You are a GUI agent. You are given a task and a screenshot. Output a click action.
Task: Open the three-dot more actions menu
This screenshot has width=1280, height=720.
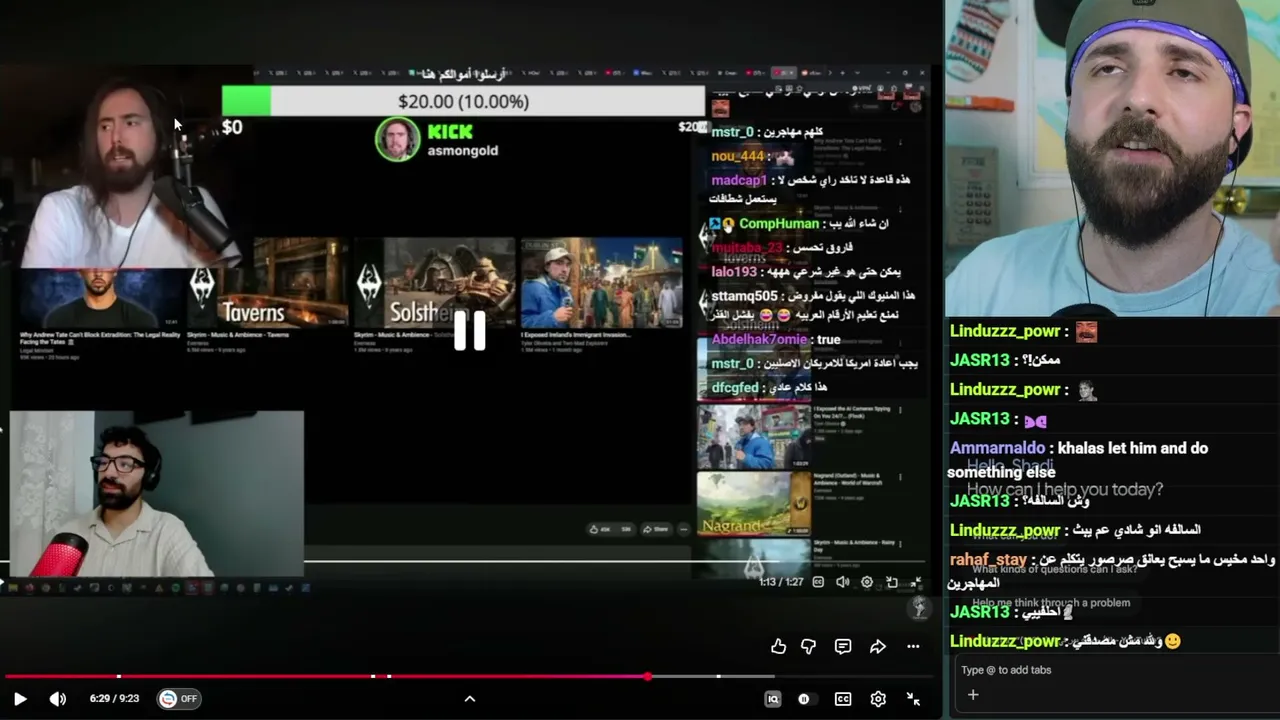[913, 647]
